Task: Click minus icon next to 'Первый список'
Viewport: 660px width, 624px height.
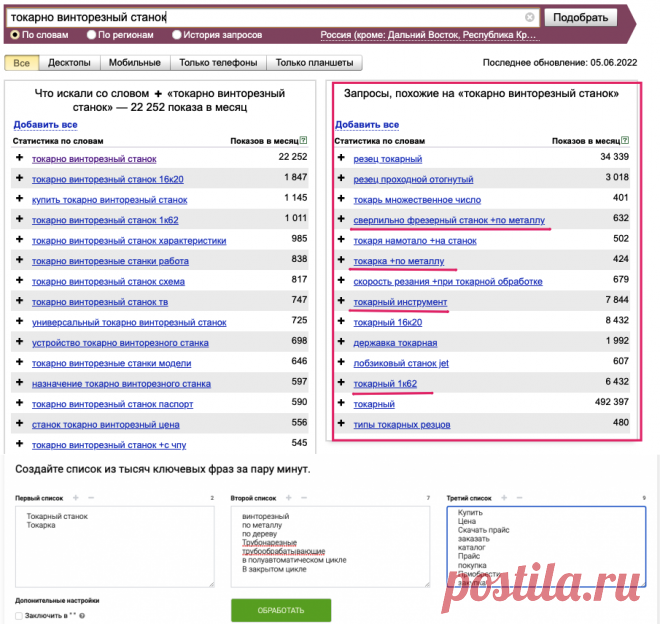Action: point(91,498)
